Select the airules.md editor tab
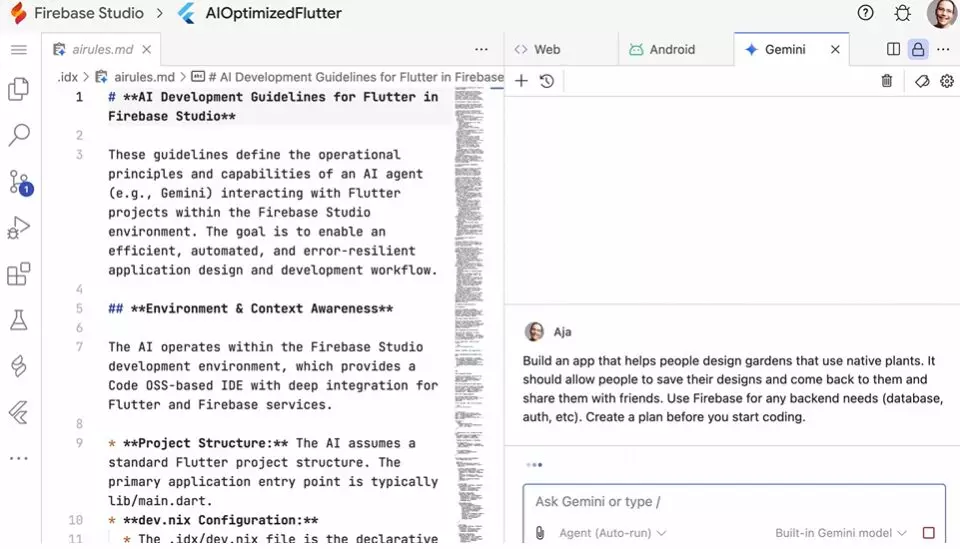The width and height of the screenshot is (960, 549). (x=102, y=50)
